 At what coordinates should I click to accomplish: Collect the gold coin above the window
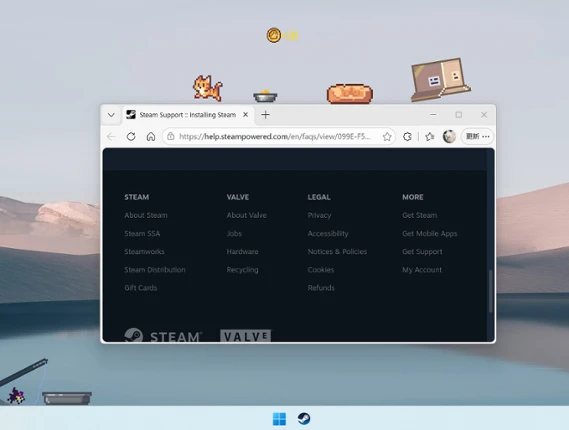[274, 35]
